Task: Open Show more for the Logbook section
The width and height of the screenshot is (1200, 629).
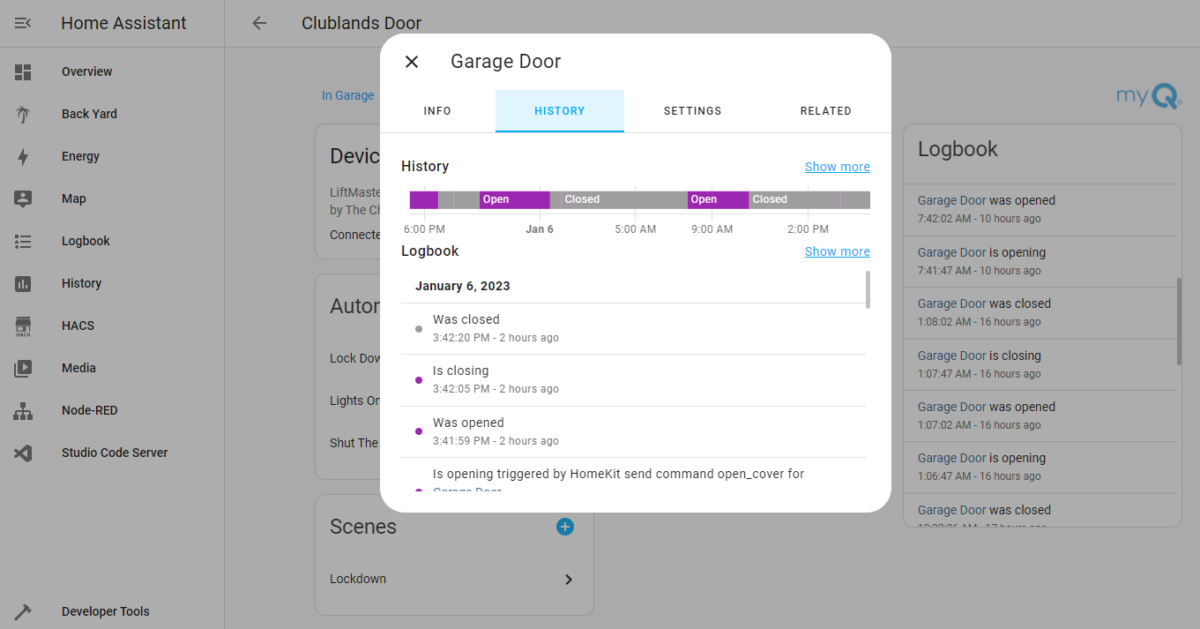Action: pos(837,251)
